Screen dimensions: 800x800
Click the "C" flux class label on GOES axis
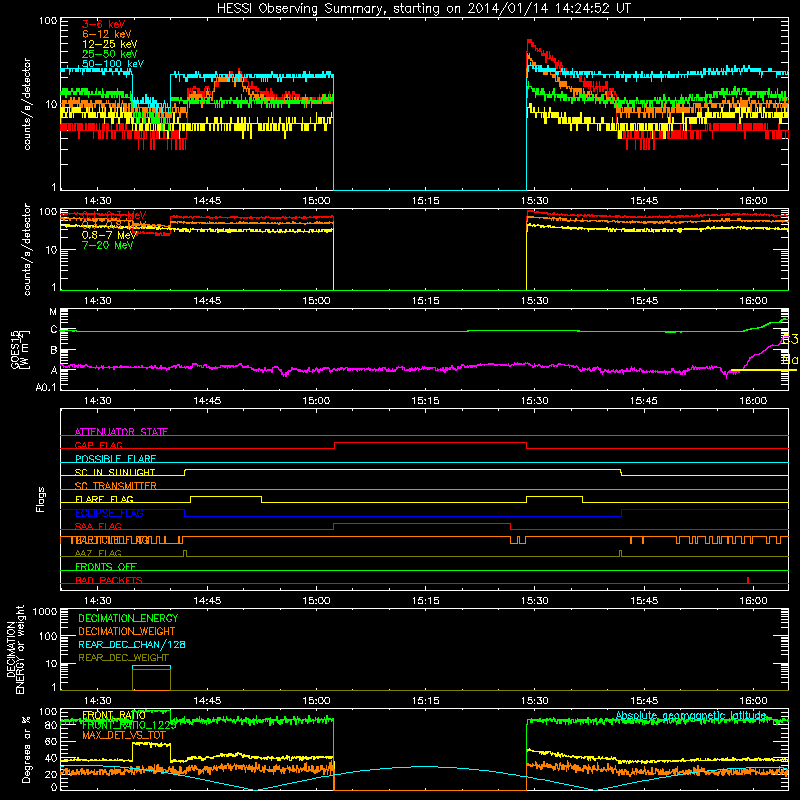click(54, 330)
